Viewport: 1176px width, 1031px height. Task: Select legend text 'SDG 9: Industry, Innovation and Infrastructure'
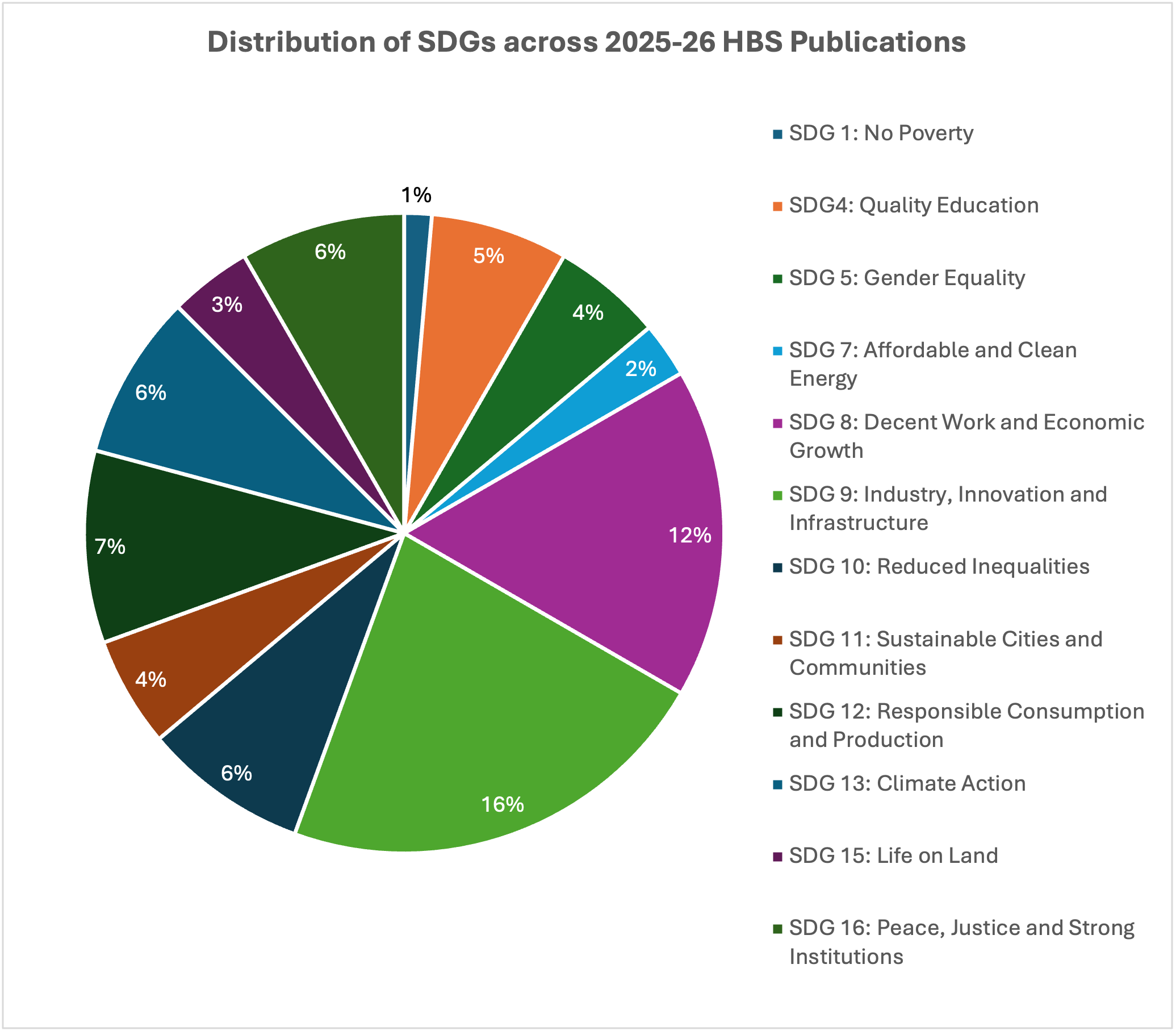948,508
